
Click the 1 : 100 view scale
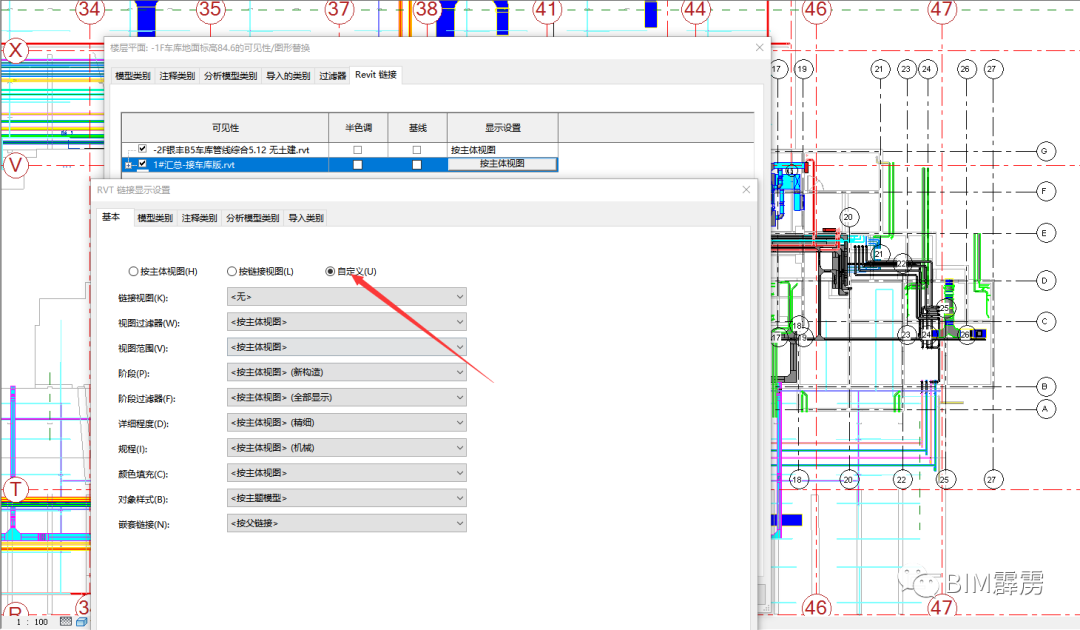tap(32, 622)
